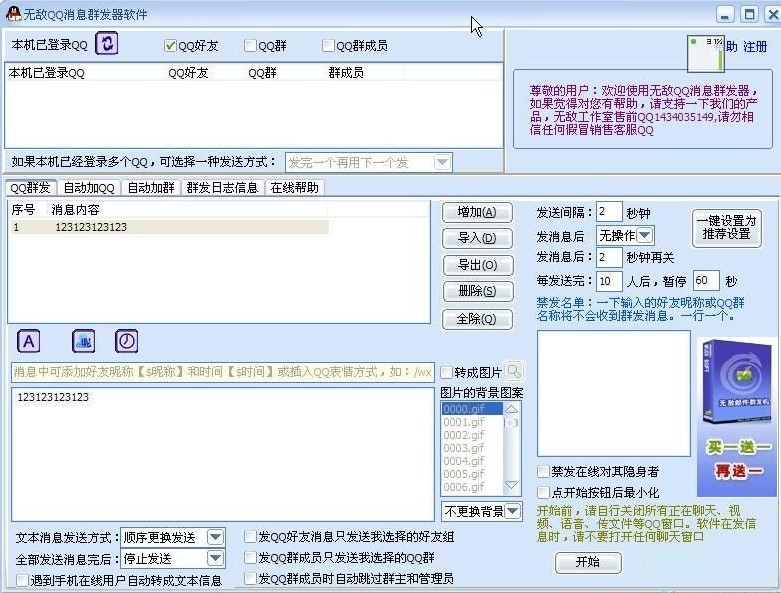
Task: Preview image conversion magnifier icon
Action: pyautogui.click(x=514, y=371)
